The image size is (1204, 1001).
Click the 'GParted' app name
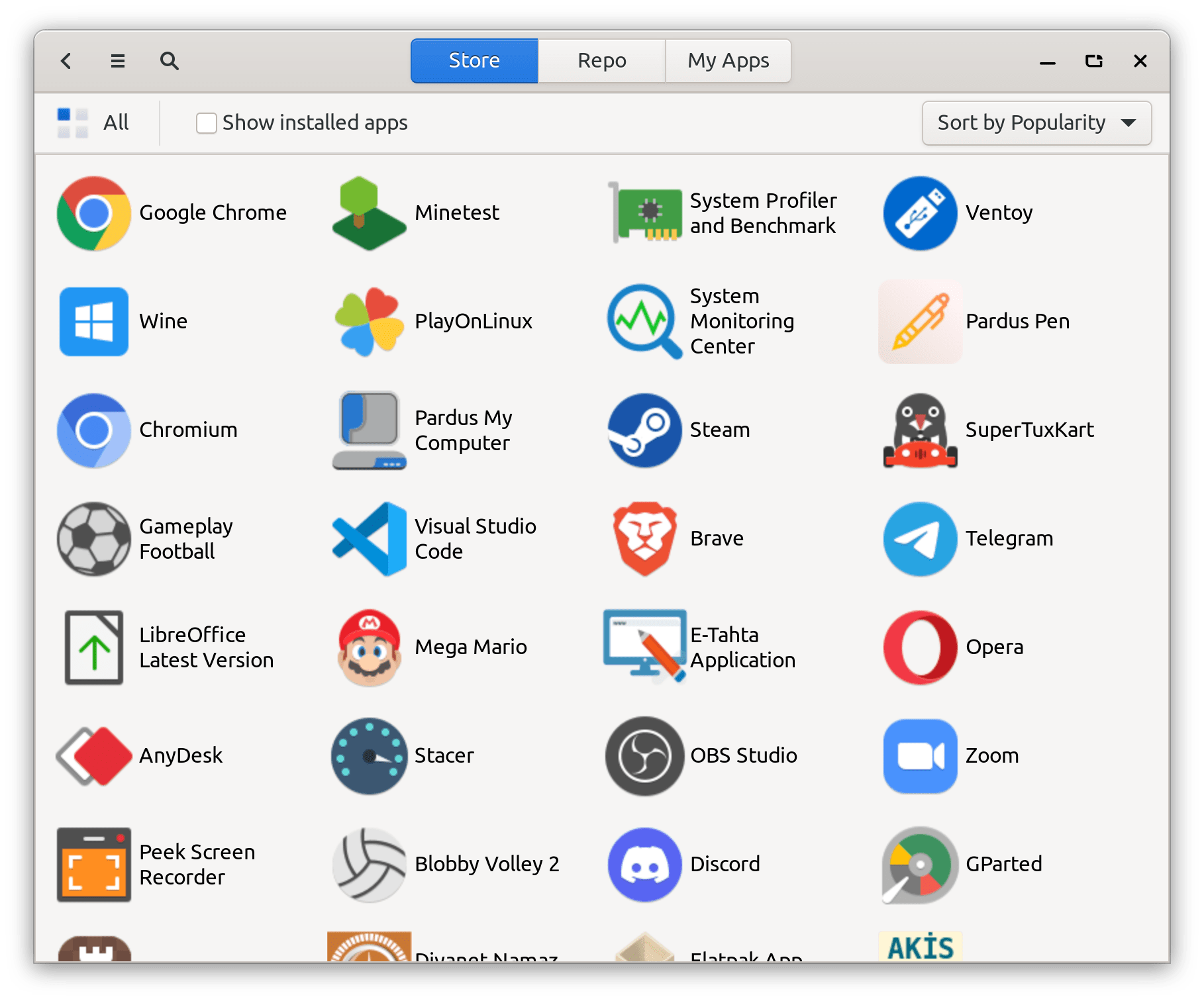click(x=1004, y=865)
